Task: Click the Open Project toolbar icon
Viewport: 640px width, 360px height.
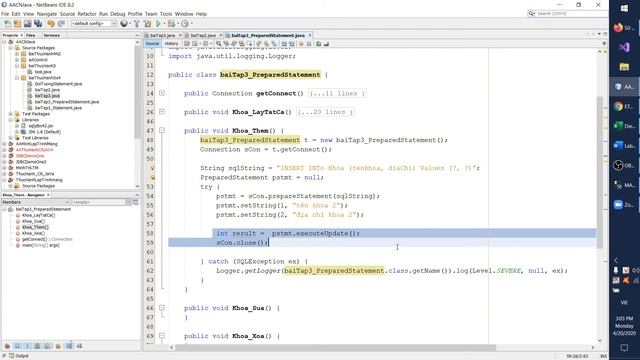Action: click(27, 24)
